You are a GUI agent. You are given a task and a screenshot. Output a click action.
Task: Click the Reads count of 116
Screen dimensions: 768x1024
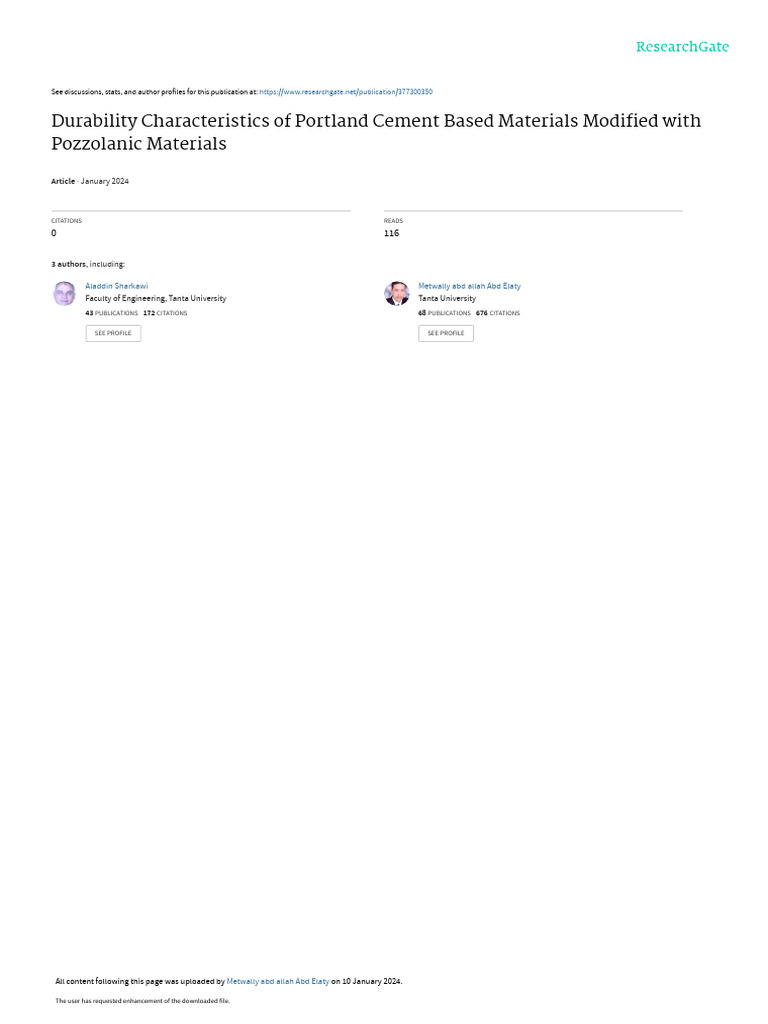tap(391, 233)
